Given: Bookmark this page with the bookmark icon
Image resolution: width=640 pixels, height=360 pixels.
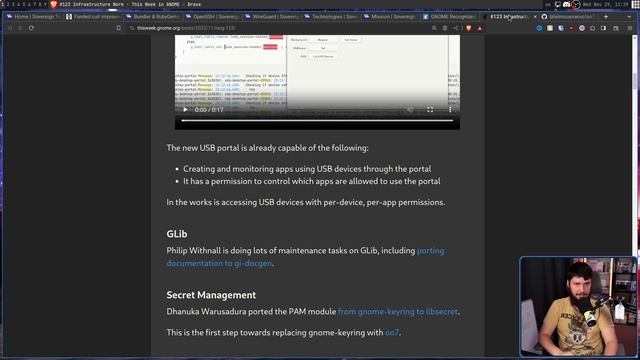Looking at the screenshot, I should tap(119, 28).
